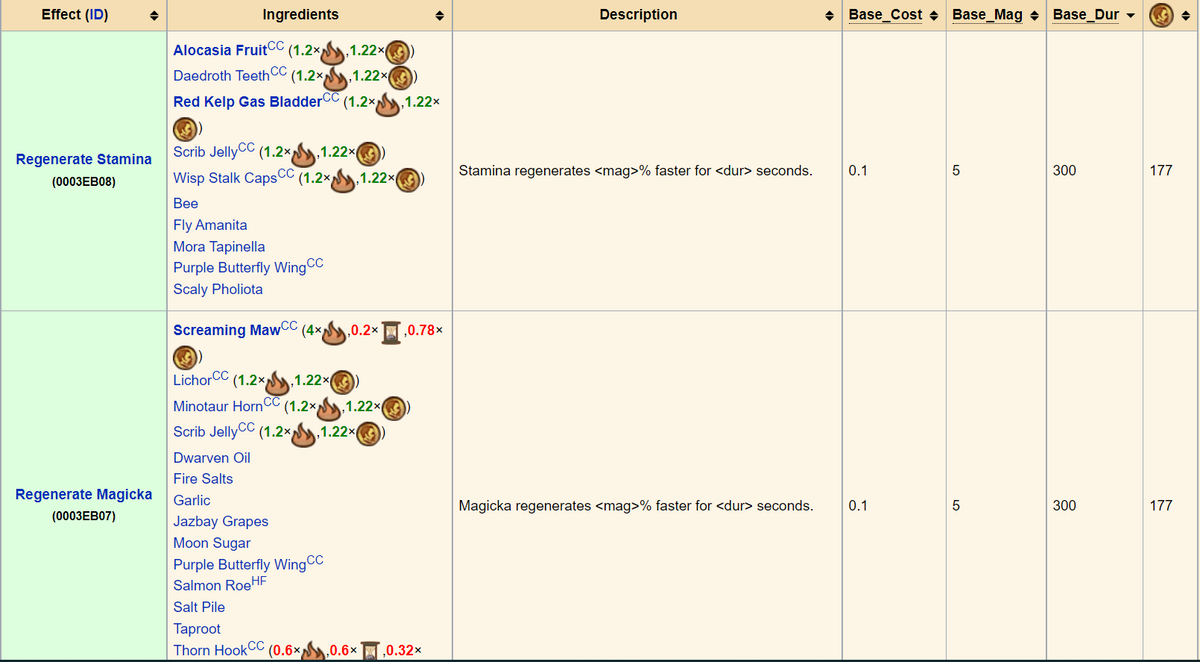Viewport: 1200px width, 662px height.
Task: Click the gold coin icon under Screaming Maw
Action: [185, 356]
